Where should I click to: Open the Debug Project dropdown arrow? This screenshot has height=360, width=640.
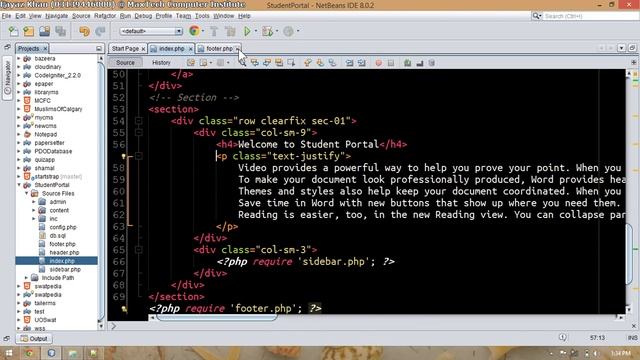click(277, 31)
